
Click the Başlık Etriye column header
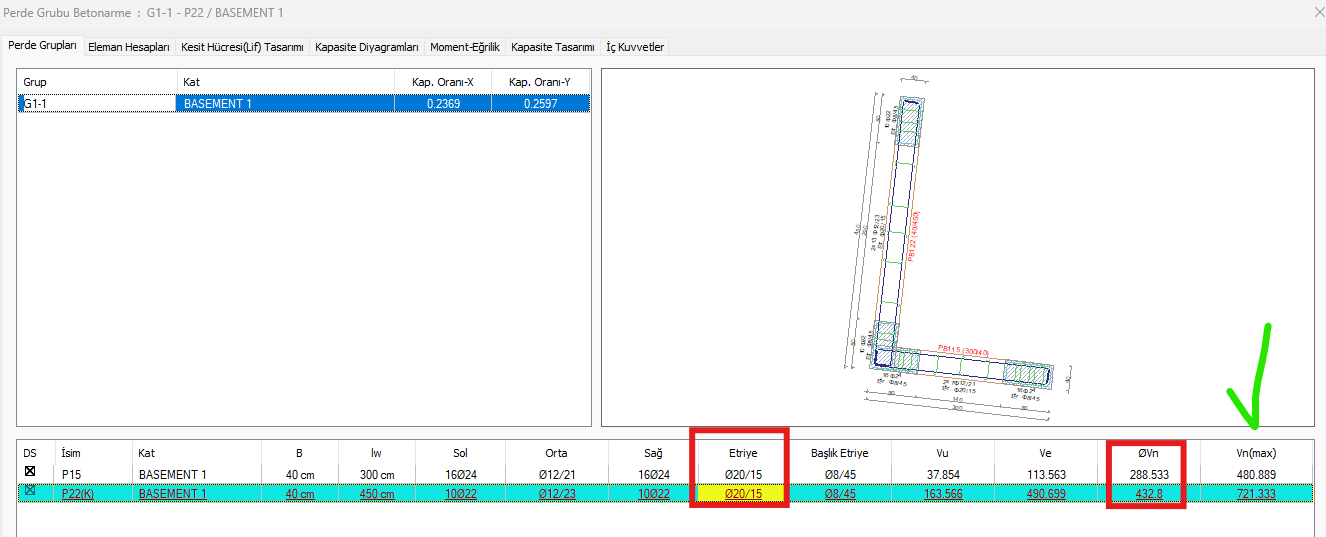(839, 453)
